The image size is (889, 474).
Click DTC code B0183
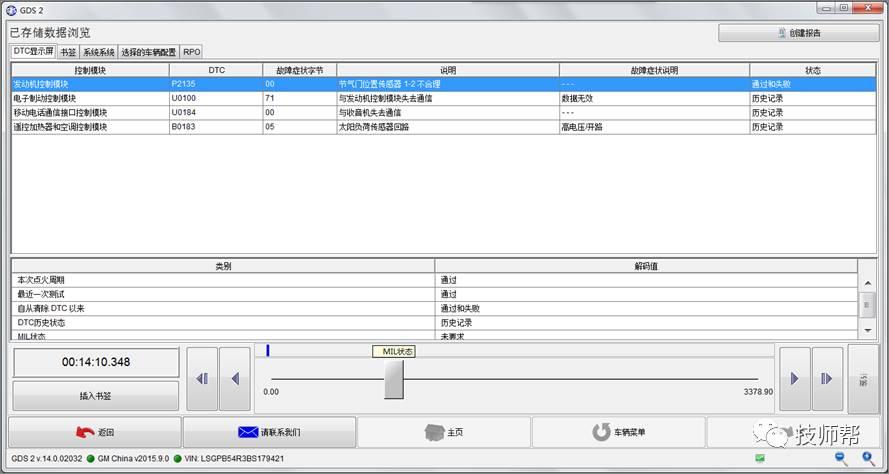point(183,127)
